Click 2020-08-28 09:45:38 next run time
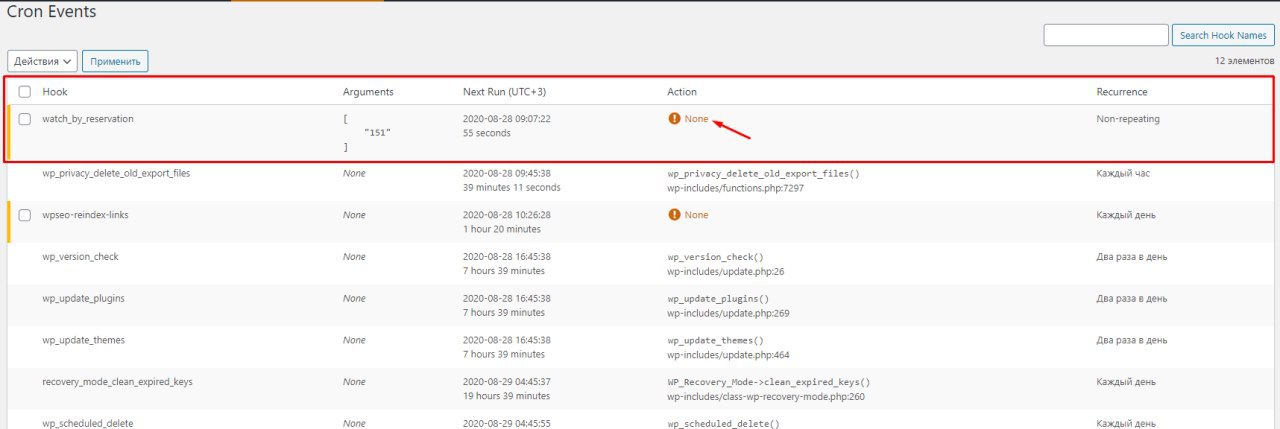The width and height of the screenshot is (1280, 429). tap(507, 173)
